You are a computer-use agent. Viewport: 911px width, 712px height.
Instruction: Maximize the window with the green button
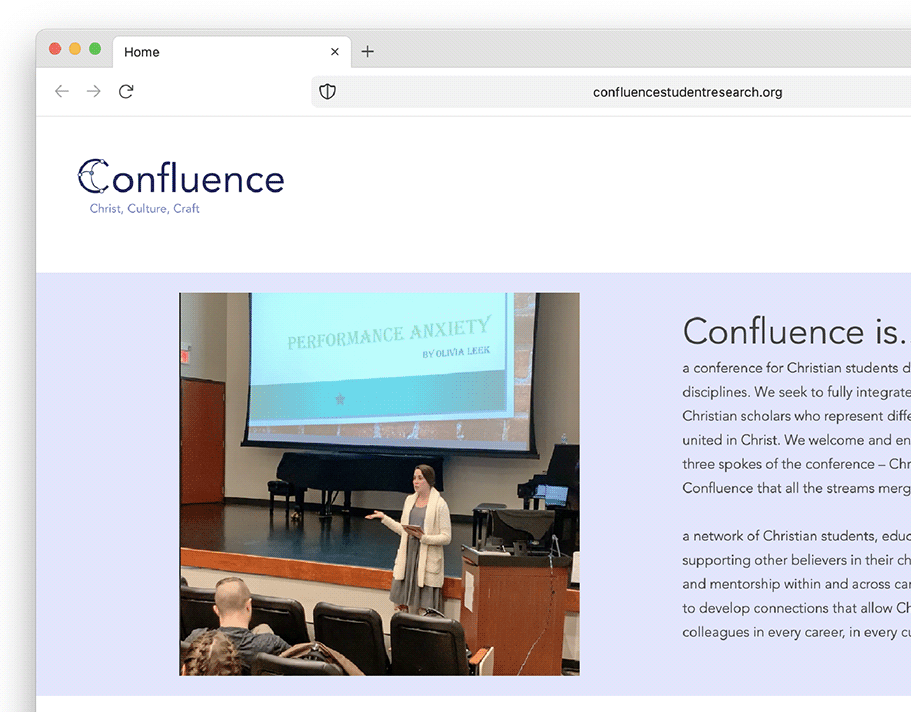(x=95, y=49)
